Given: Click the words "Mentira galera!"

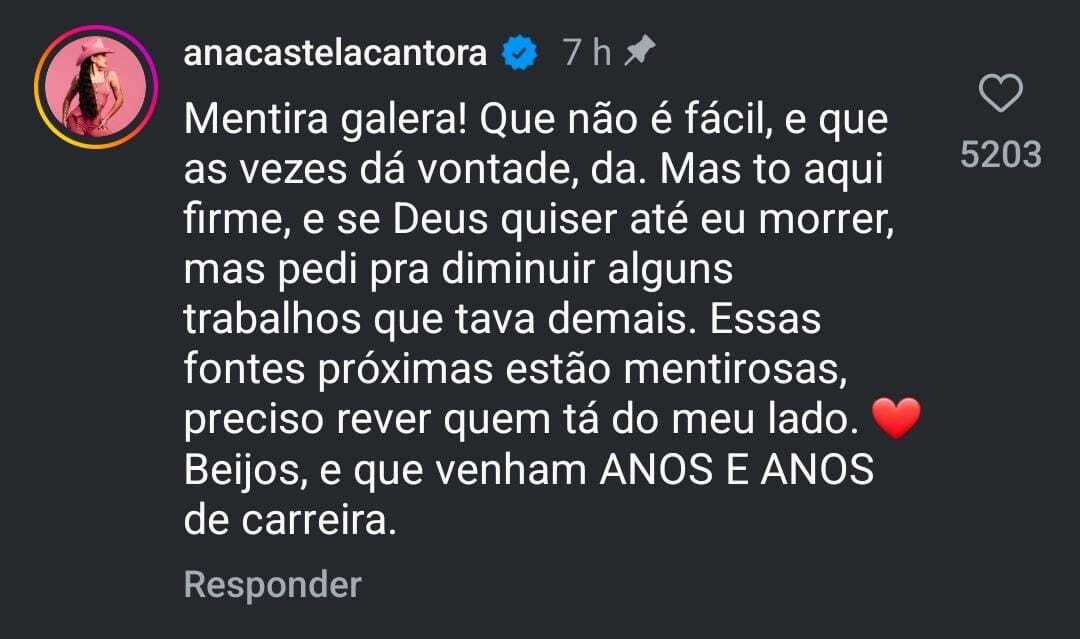Looking at the screenshot, I should point(326,120).
